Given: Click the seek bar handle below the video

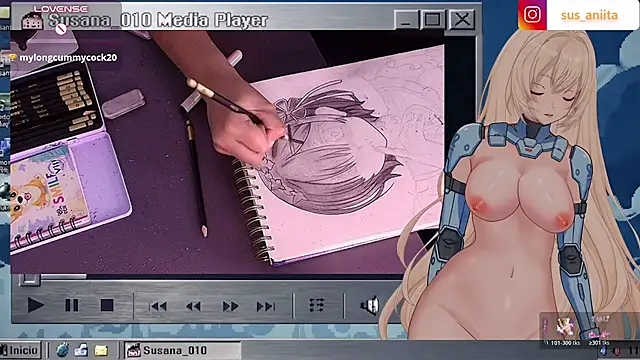Looking at the screenshot, I should (x=29, y=279).
